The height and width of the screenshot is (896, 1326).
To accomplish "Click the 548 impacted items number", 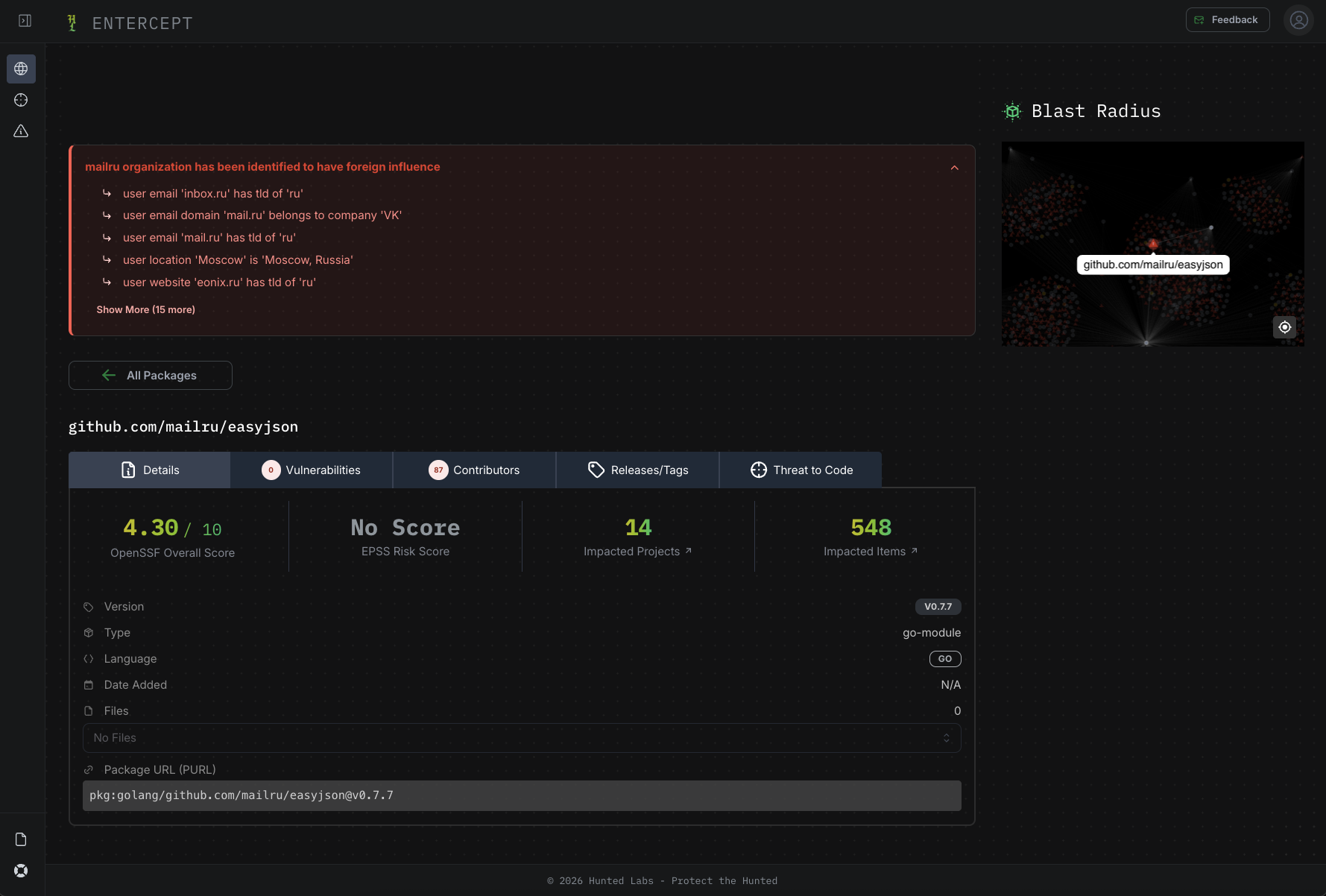I will pos(871,528).
